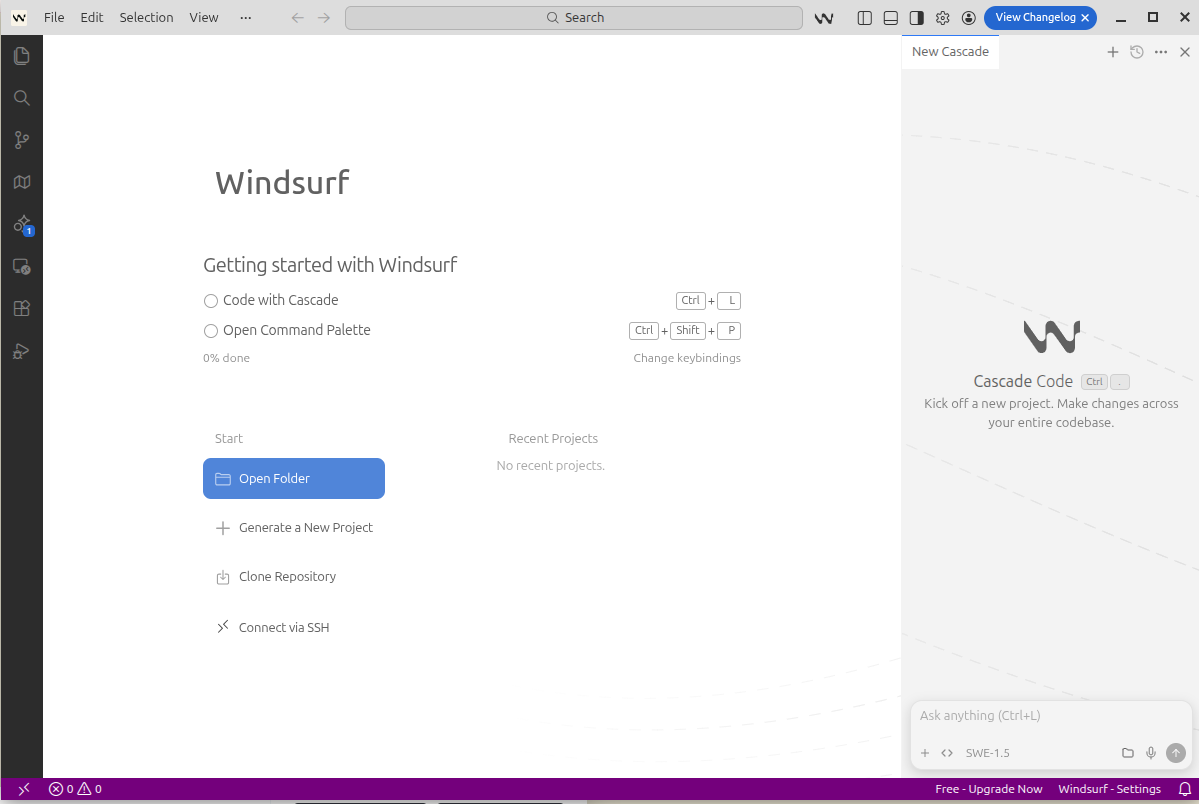1199x804 pixels.
Task: Toggle the Cascade secondary side bar button
Action: tap(916, 18)
